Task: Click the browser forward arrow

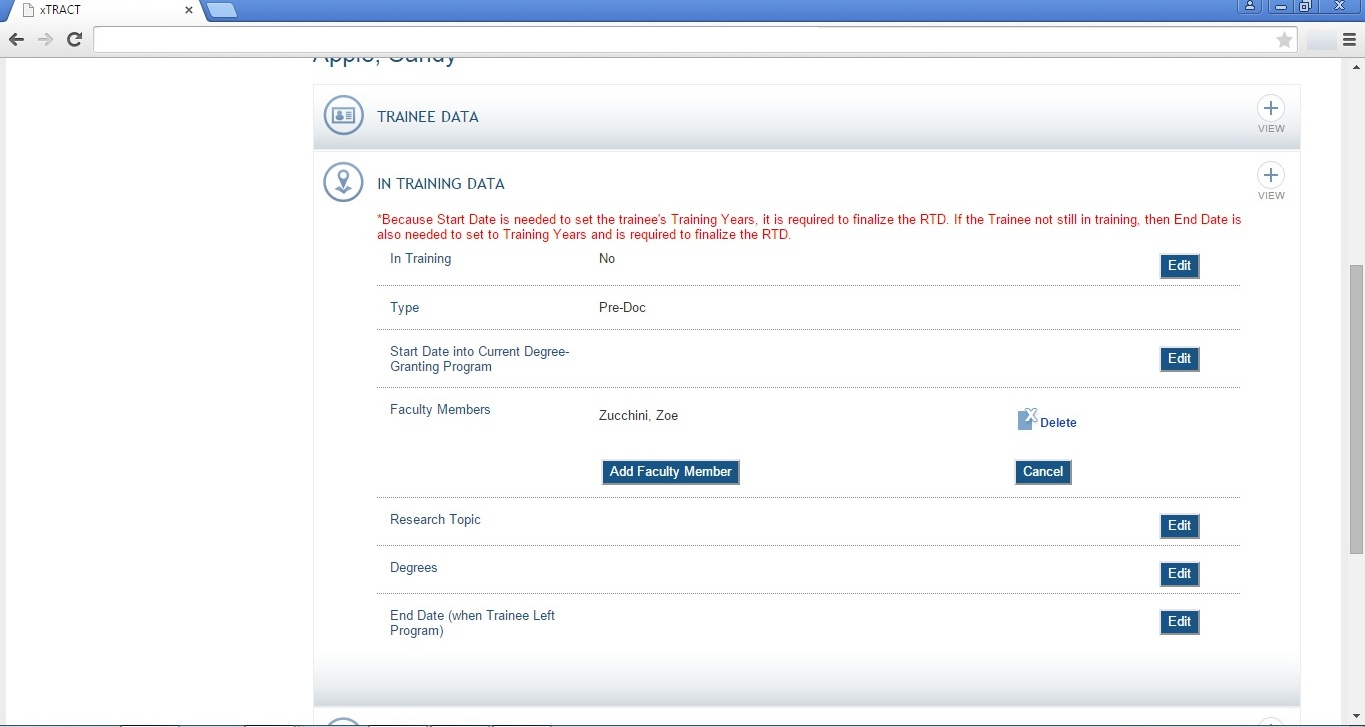Action: point(45,40)
